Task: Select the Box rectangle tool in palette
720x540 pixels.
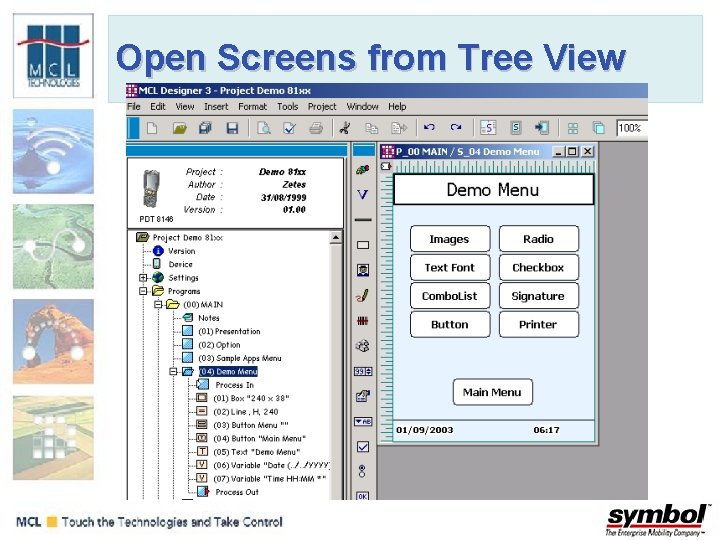Action: (363, 245)
